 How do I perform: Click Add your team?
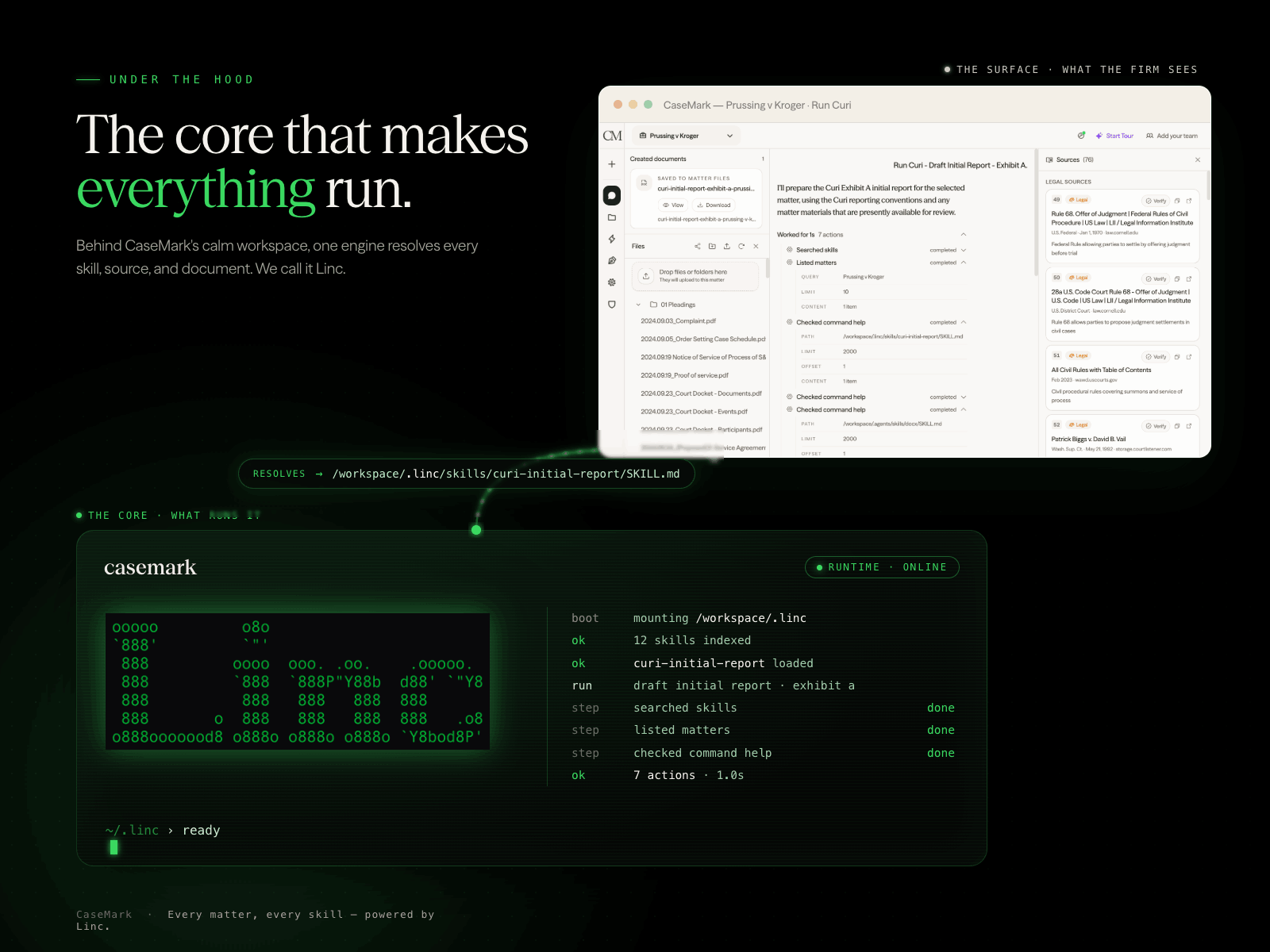point(1172,136)
